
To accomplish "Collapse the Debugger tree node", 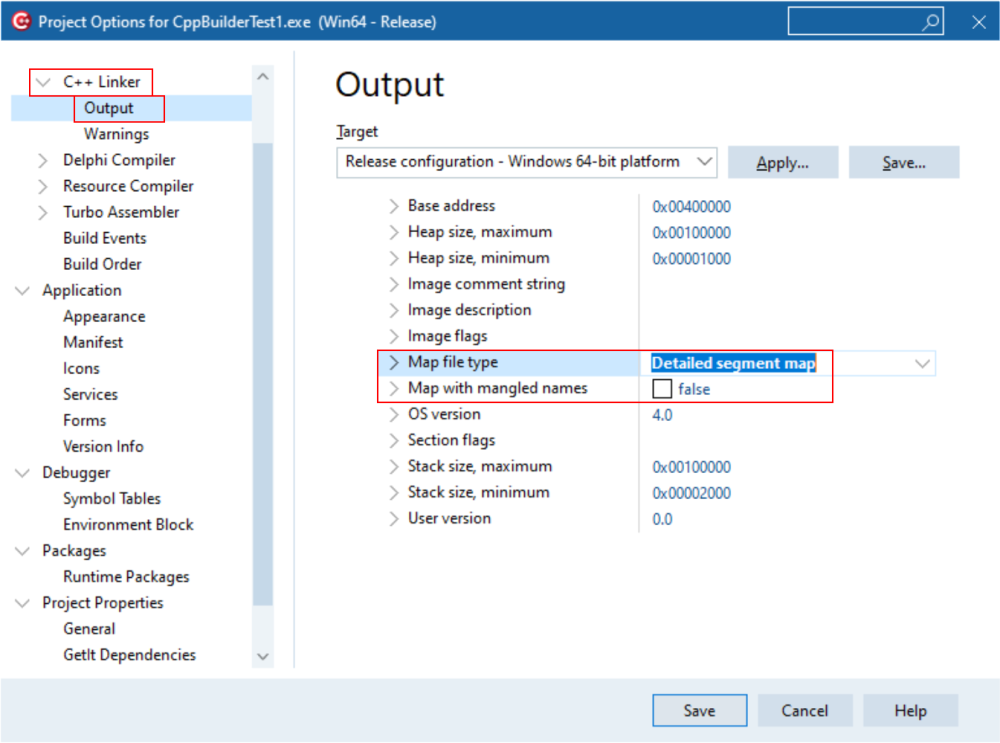I will (x=22, y=473).
